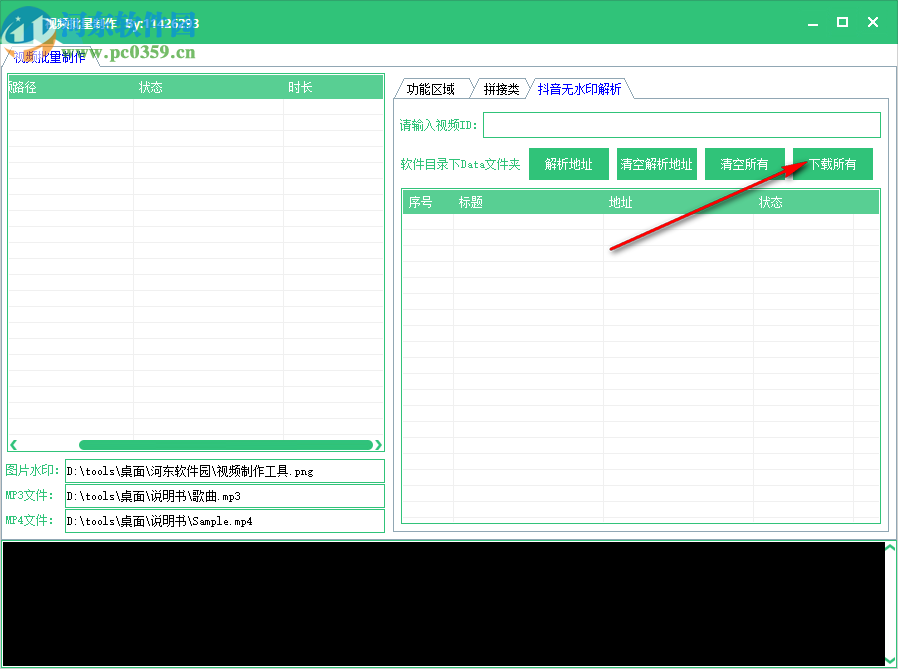Viewport: 898px width, 669px height.
Task: Click the 清空解析地址 button
Action: [656, 164]
